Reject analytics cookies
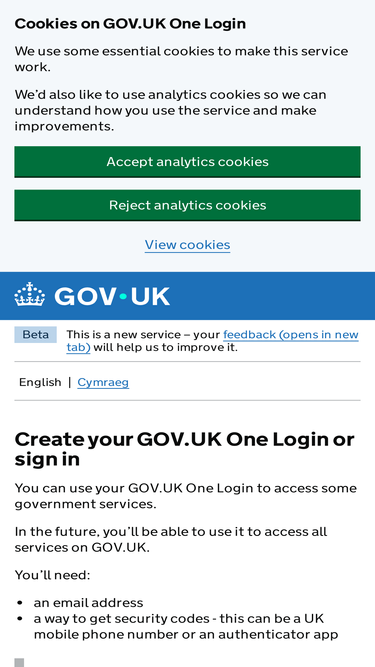Image resolution: width=375 pixels, height=667 pixels. (188, 205)
